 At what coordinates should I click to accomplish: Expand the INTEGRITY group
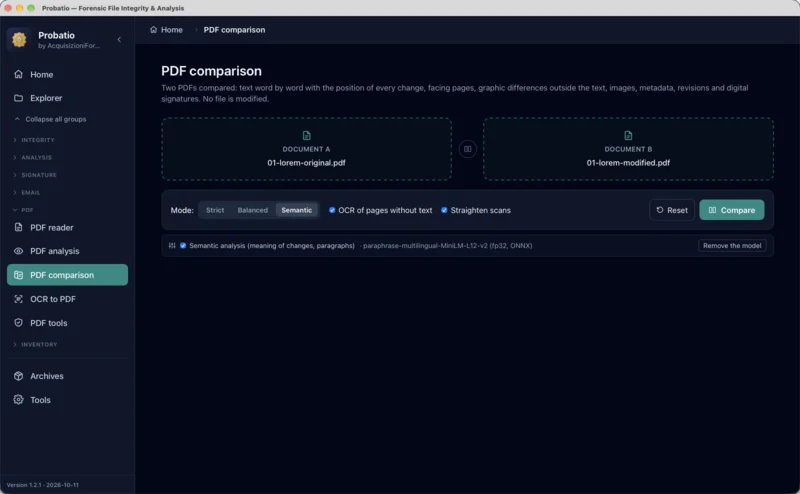(34, 140)
